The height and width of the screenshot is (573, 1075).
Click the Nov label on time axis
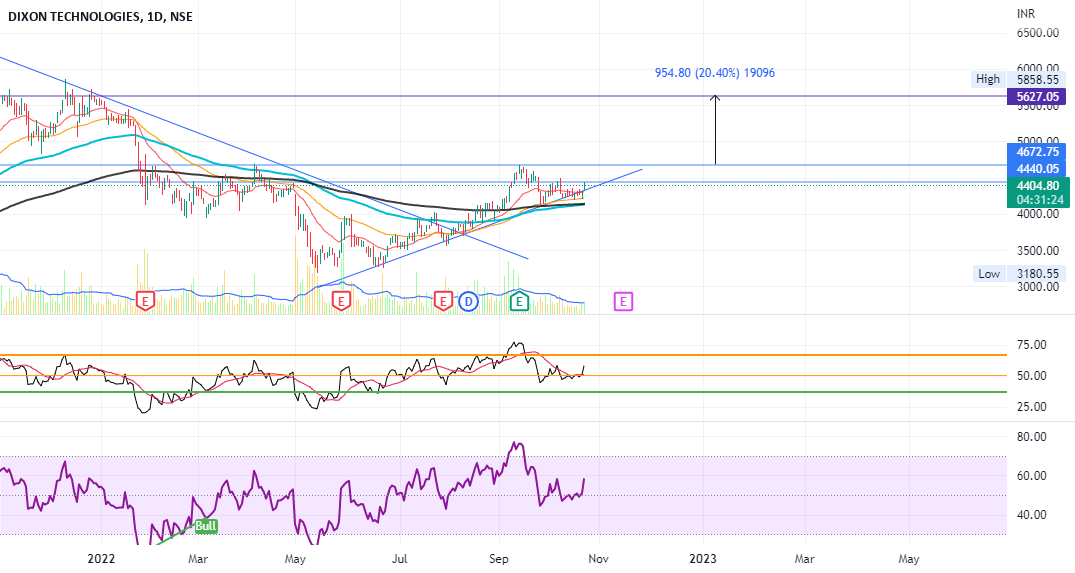coord(599,559)
